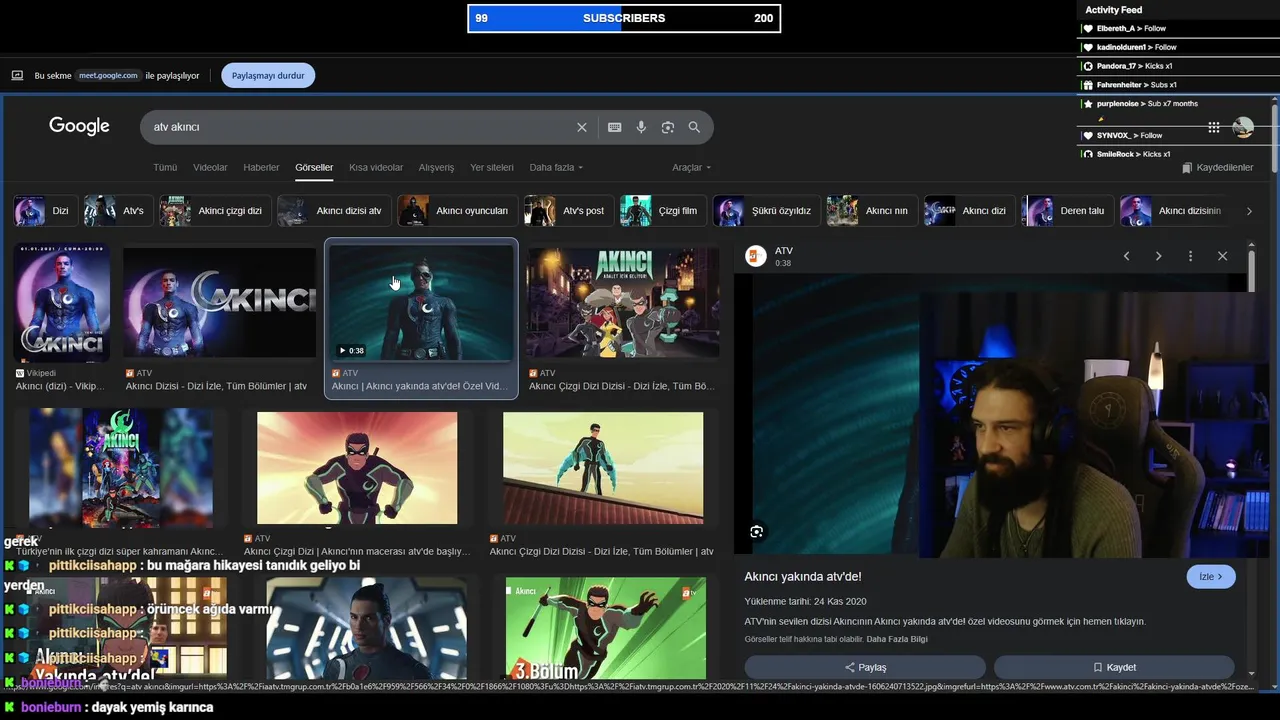The height and width of the screenshot is (720, 1280).
Task: Open the Vikipedi Akıncı (dizi) thumbnail
Action: coord(61,303)
